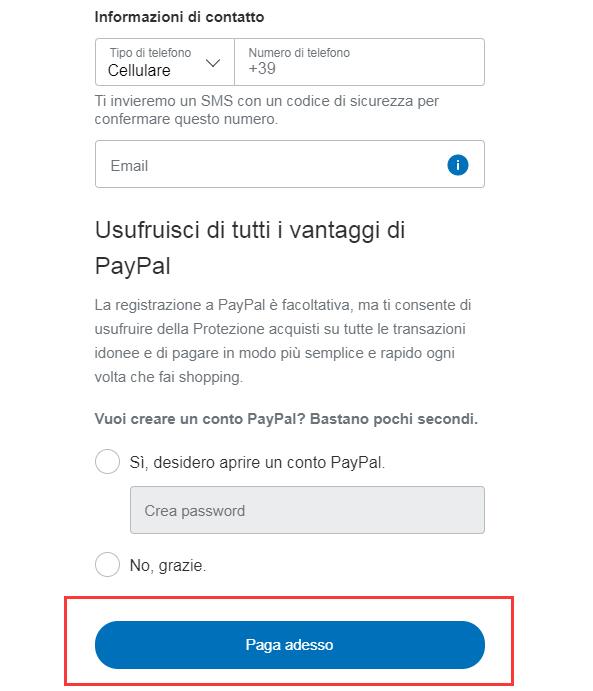Image resolution: width=593 pixels, height=691 pixels.
Task: Open the Tipo di telefono dropdown
Action: pos(165,62)
